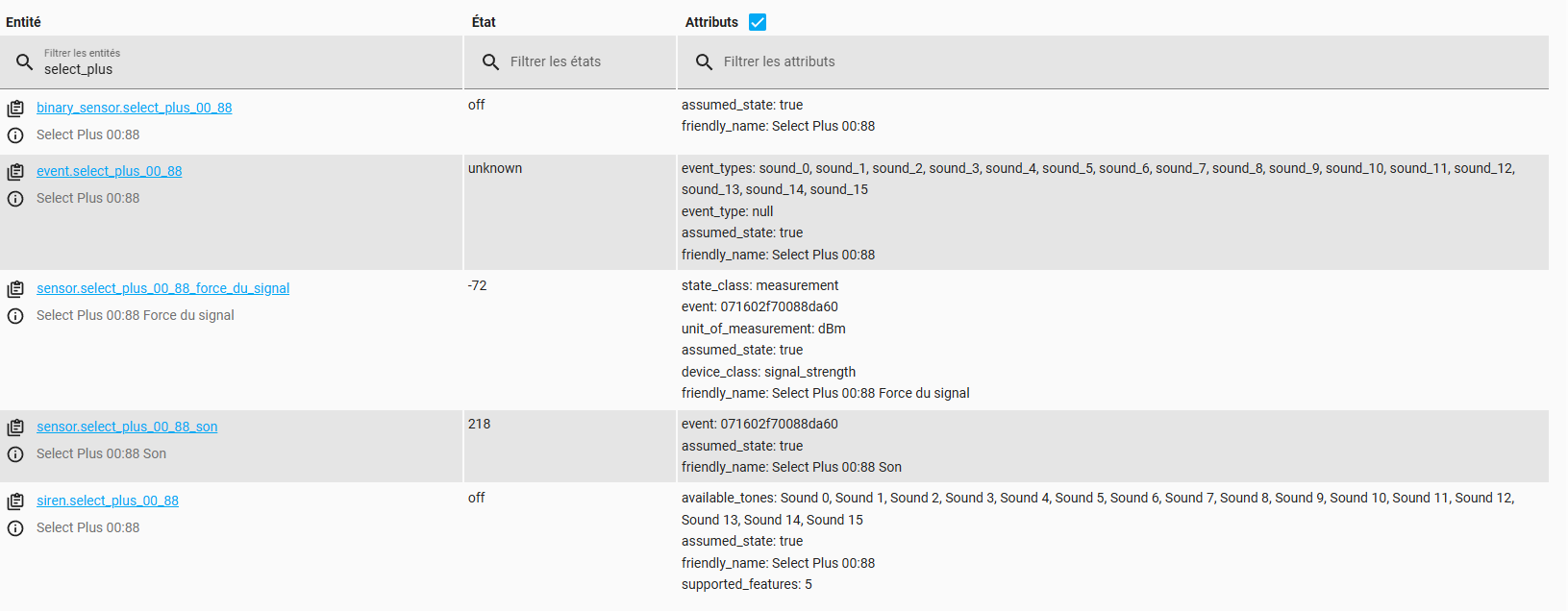This screenshot has height=611, width=1568.
Task: Click the Select Plus 00:88 Son name
Action: tap(101, 453)
